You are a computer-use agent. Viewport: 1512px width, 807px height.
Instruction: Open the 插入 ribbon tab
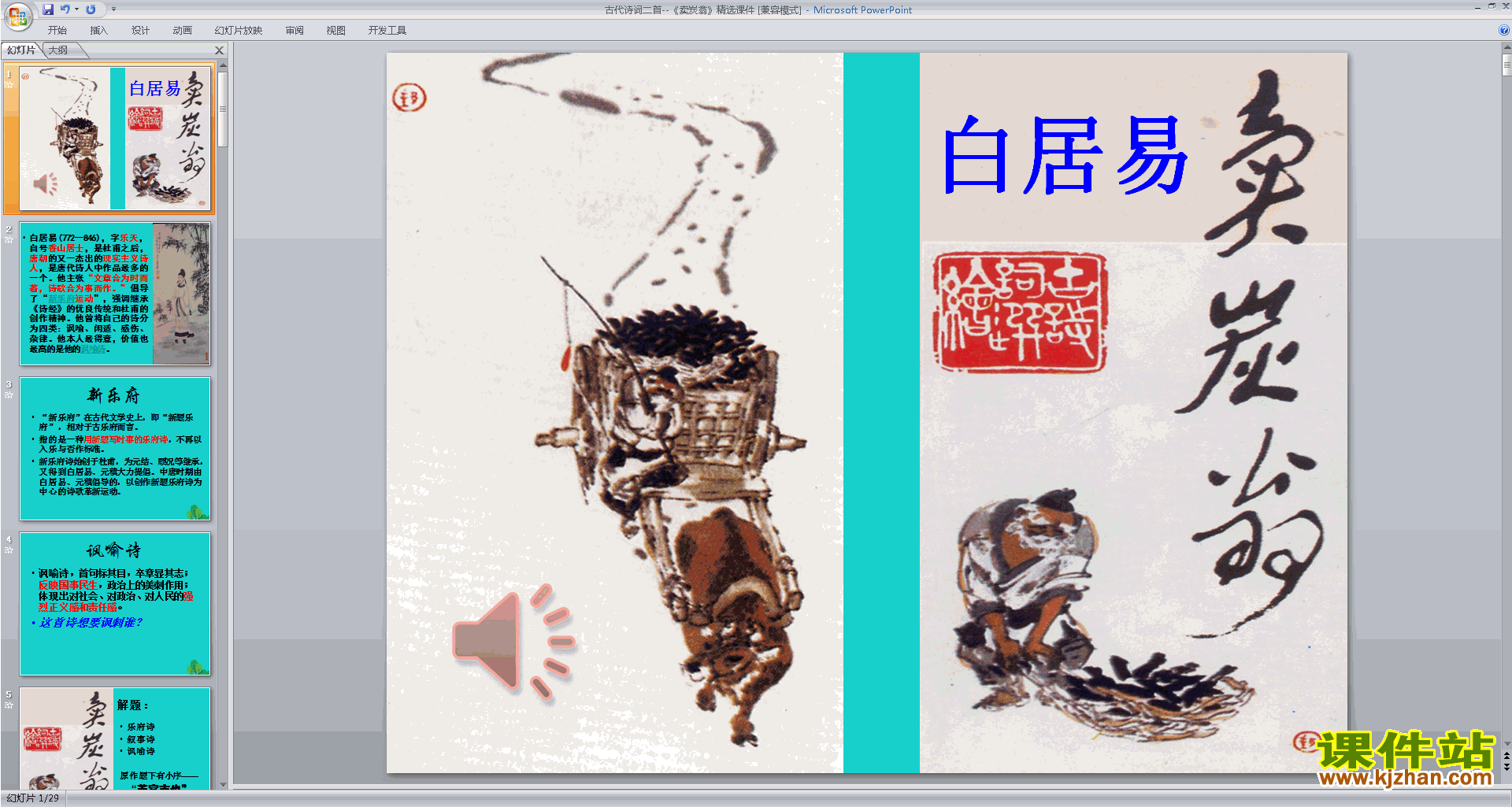click(x=99, y=30)
